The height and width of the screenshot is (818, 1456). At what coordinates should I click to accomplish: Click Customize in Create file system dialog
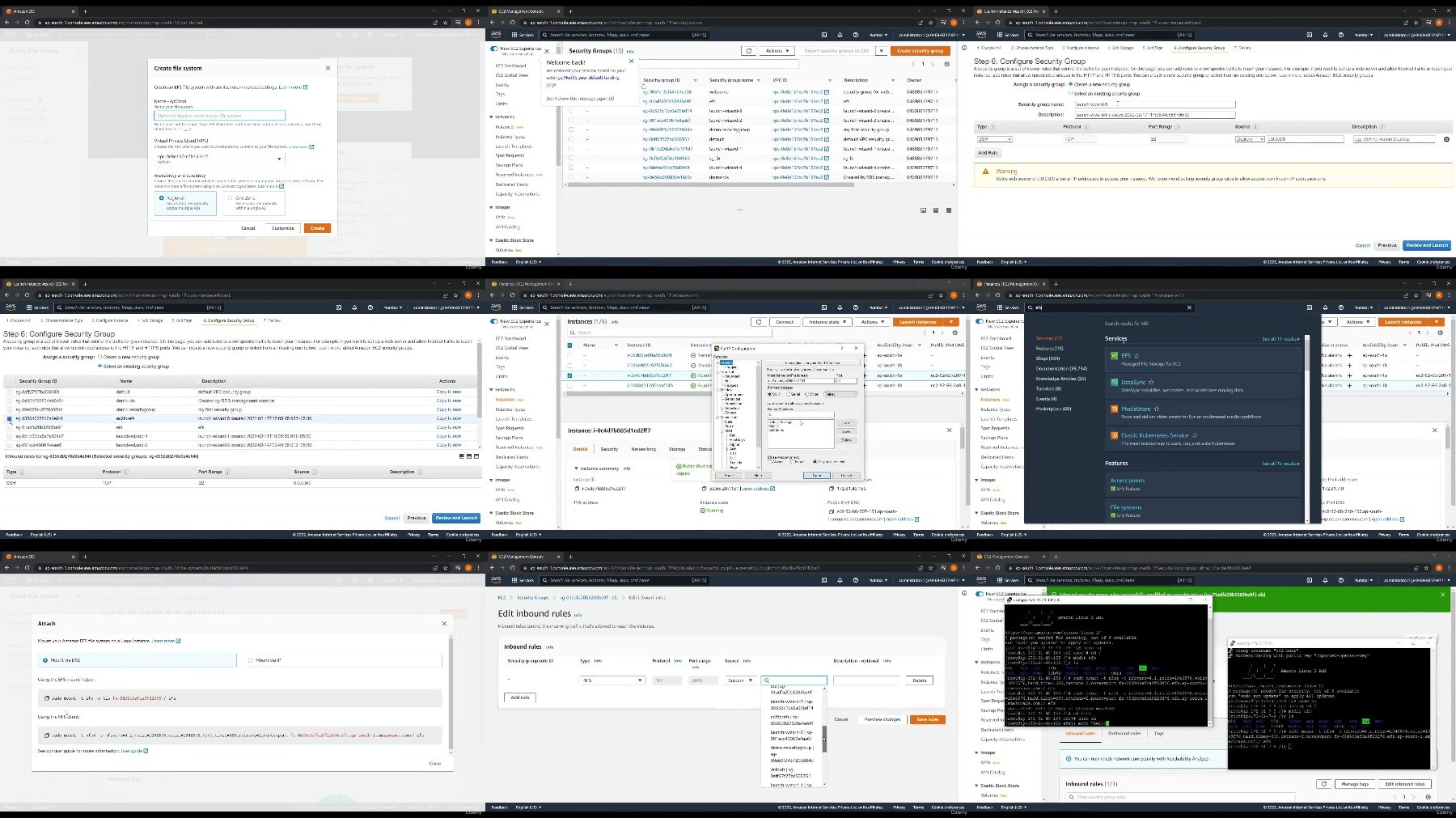pyautogui.click(x=282, y=228)
